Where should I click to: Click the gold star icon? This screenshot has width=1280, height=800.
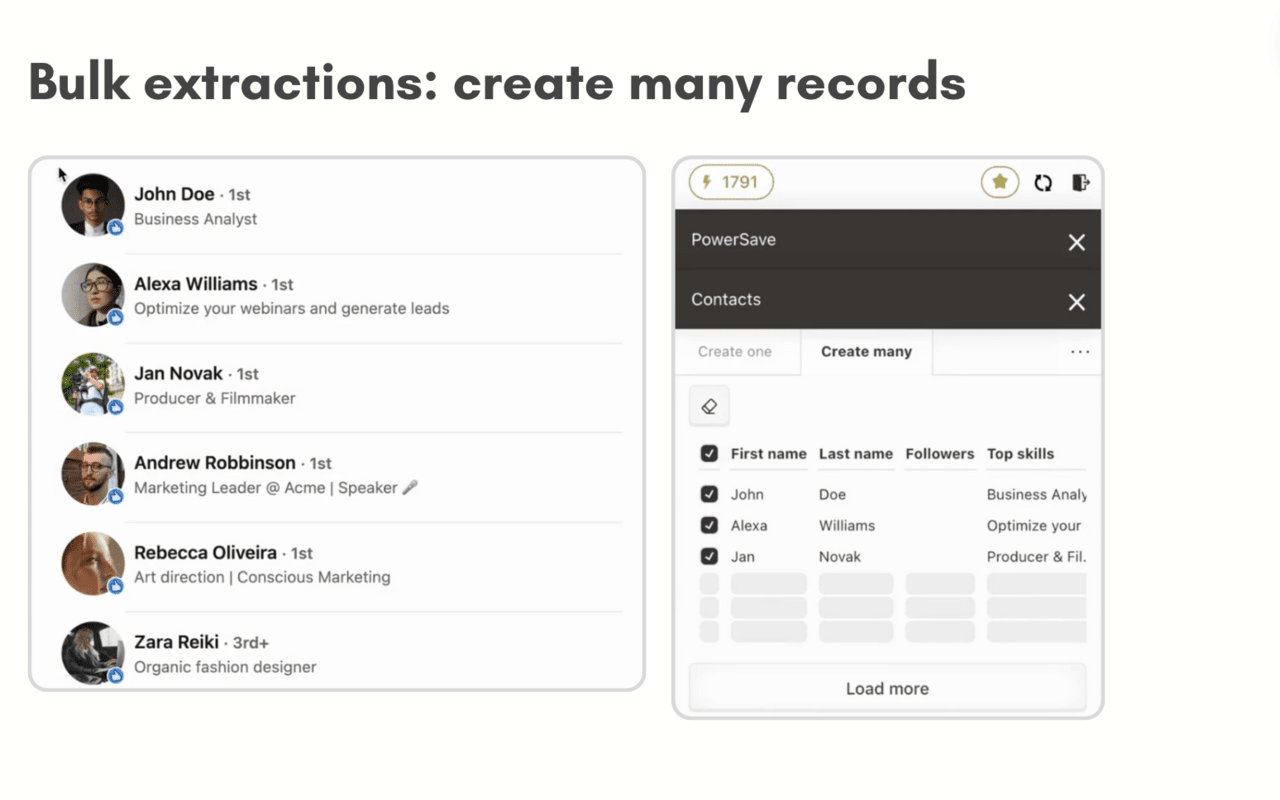coord(999,182)
